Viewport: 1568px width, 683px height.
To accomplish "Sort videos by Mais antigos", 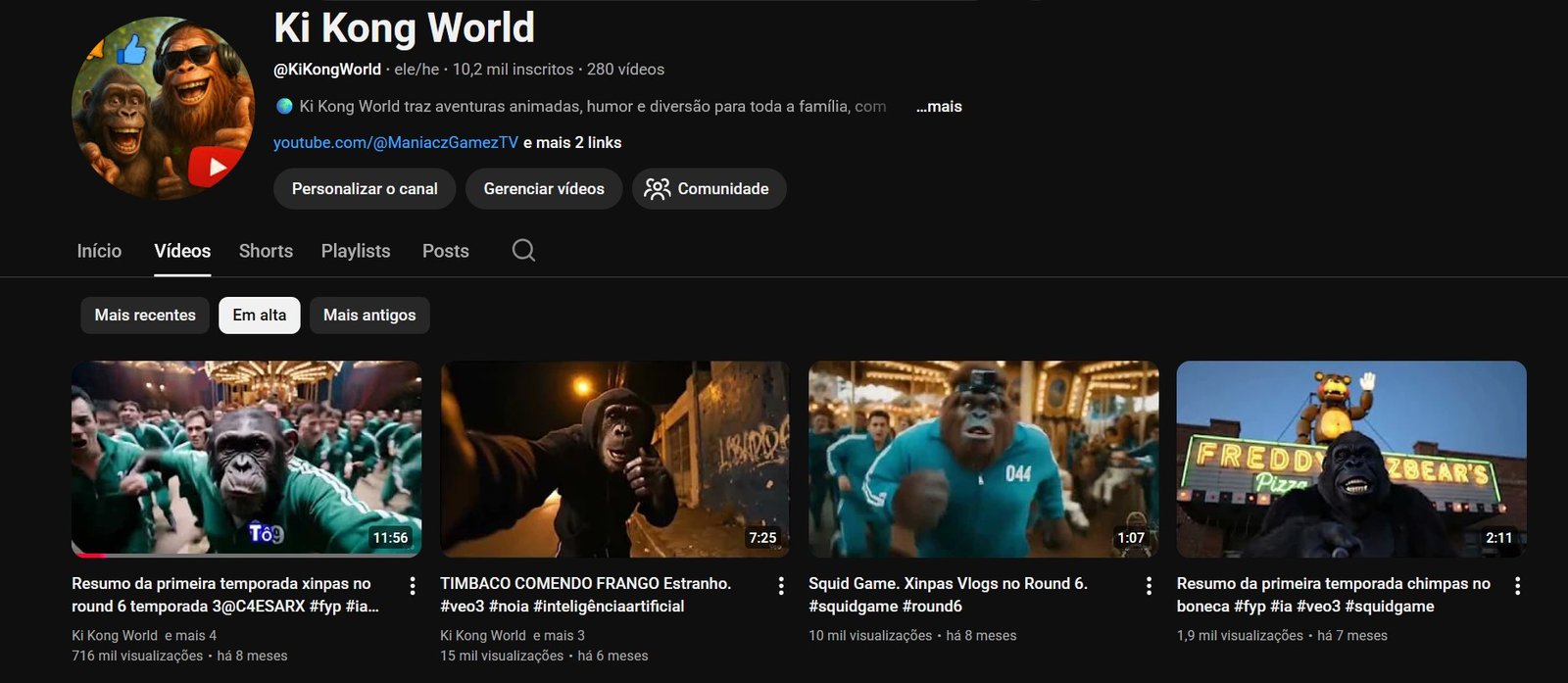I will [x=369, y=316].
